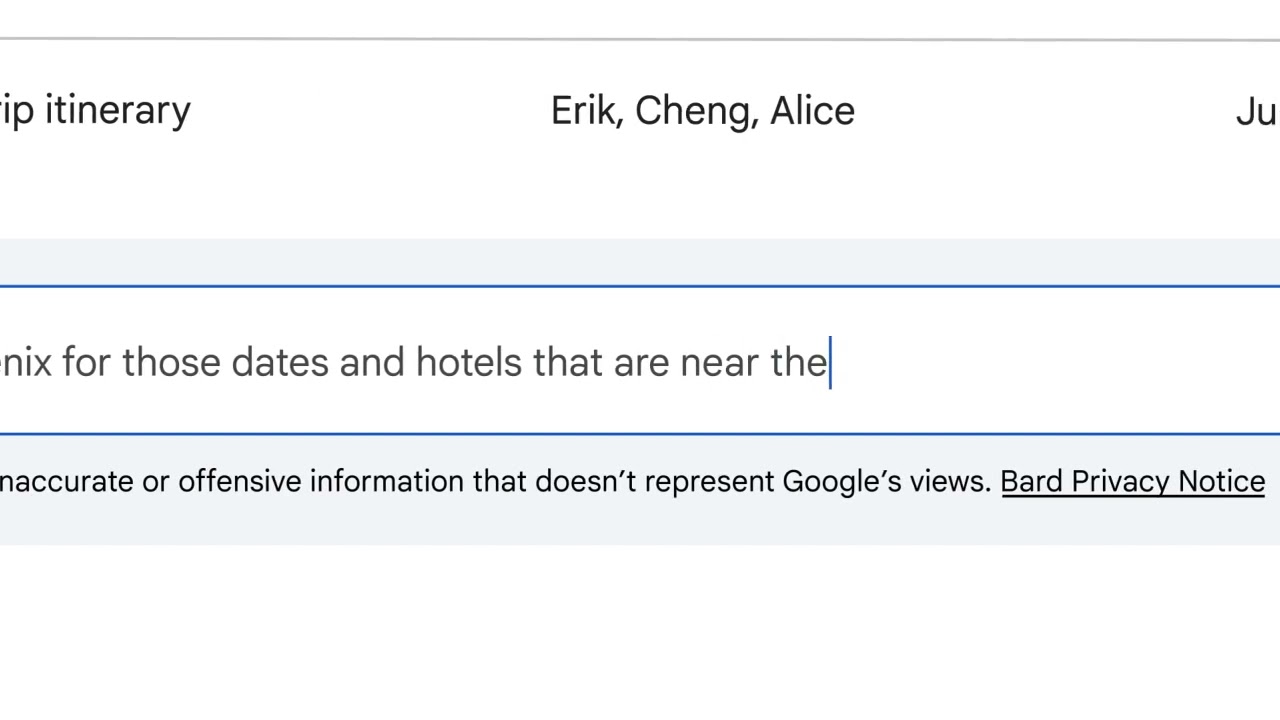Select the word "offensive" in the disclaimer

pos(238,481)
